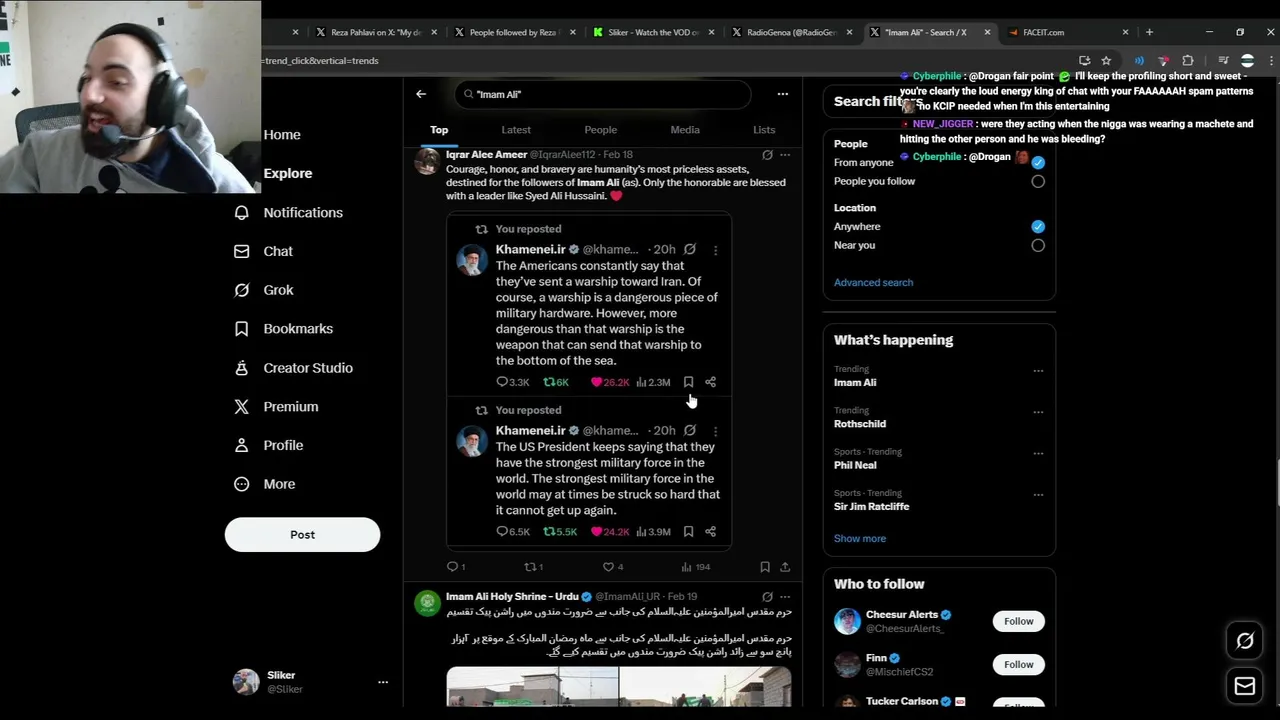Follow the Cheesur Alerts account

coord(1018,622)
